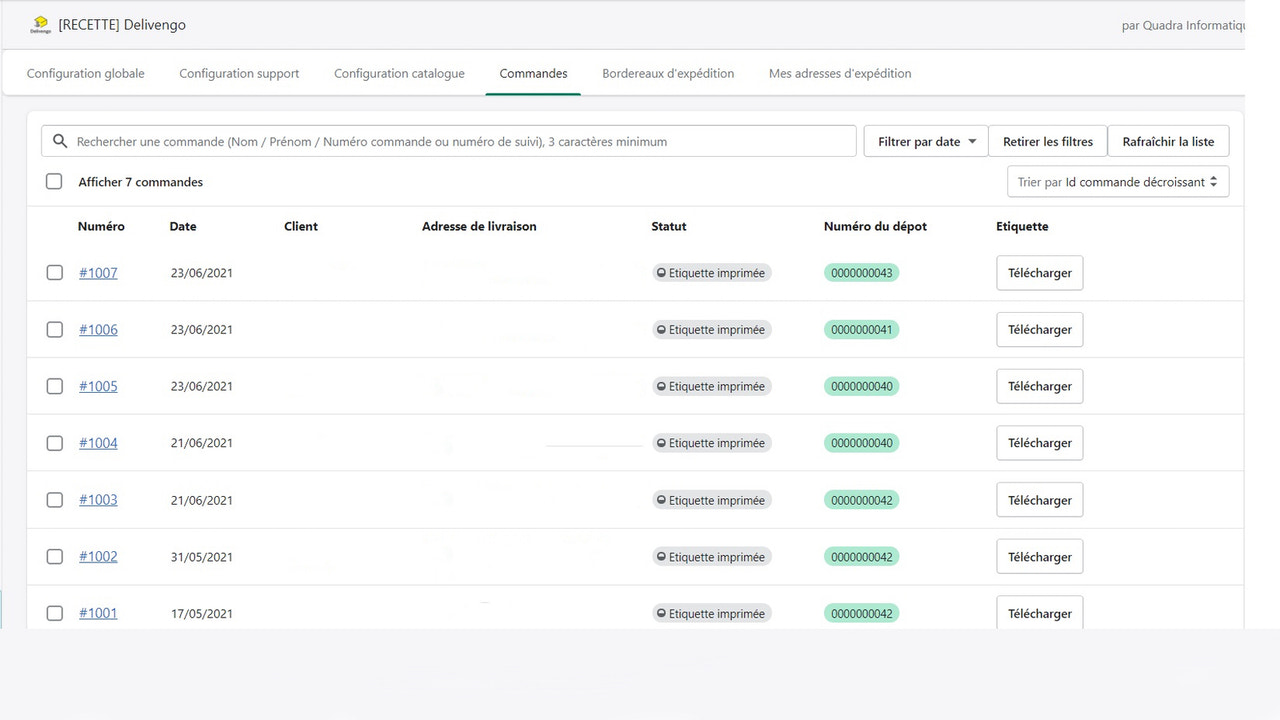Download label for order #1007
The height and width of the screenshot is (720, 1280).
tap(1040, 273)
